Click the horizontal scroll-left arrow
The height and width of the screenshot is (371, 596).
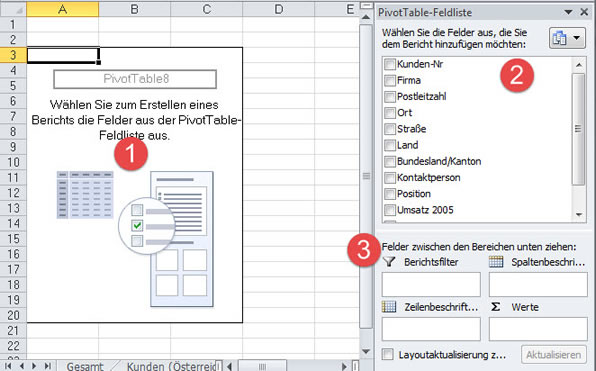coord(229,366)
